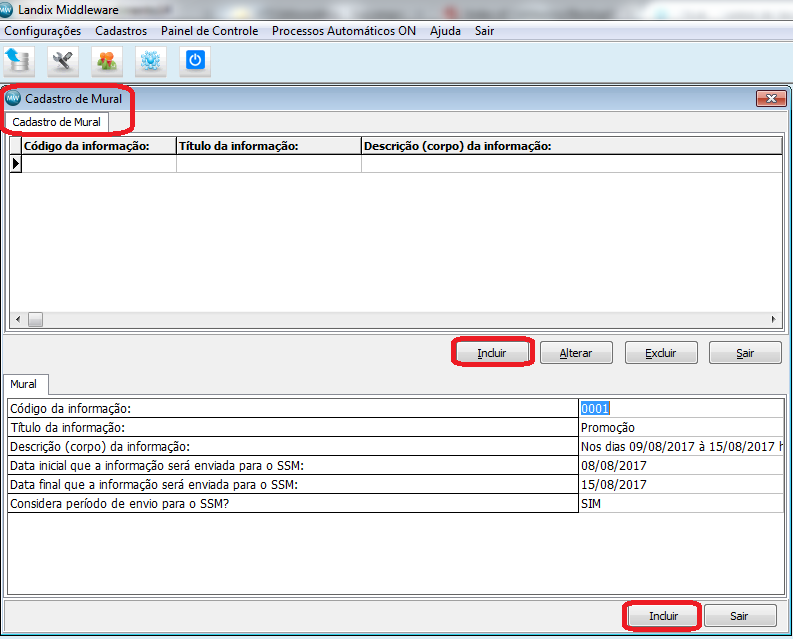This screenshot has width=793, height=639.
Task: Select the grid row pointer arrow
Action: pos(16,163)
